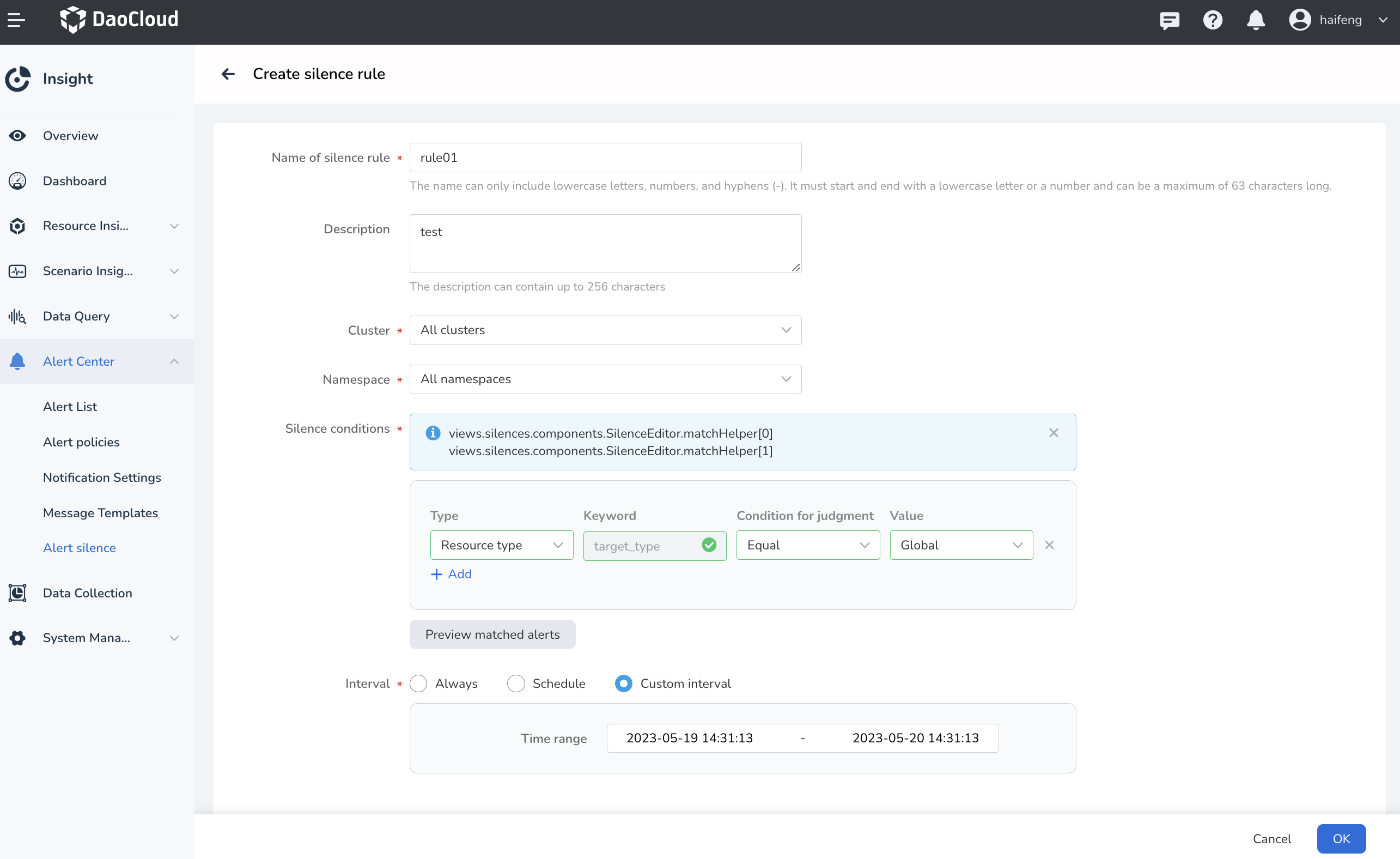Open the Global value dropdown
This screenshot has height=859, width=1400.
click(x=961, y=545)
